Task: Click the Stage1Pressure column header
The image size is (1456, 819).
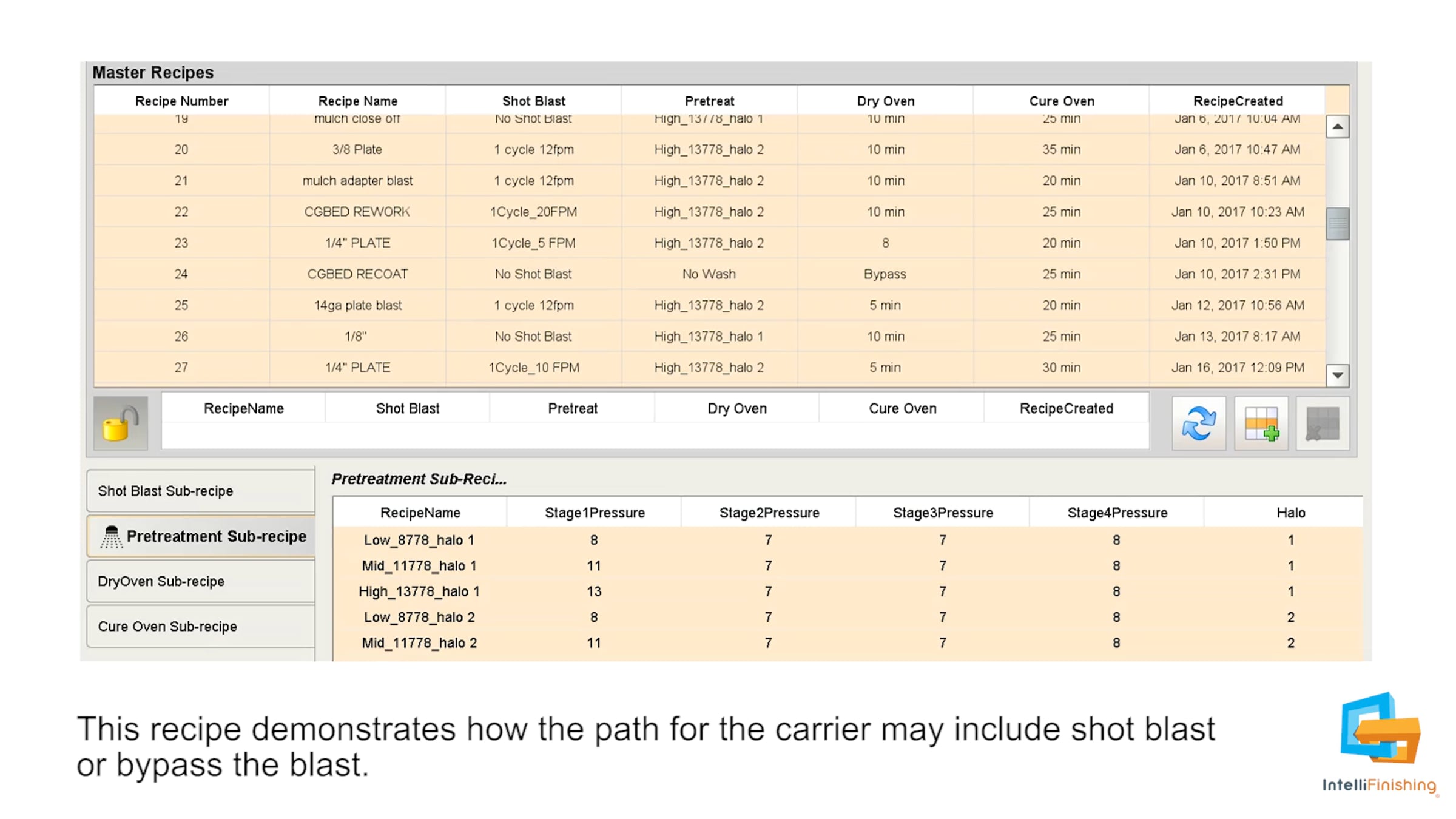Action: (x=594, y=513)
